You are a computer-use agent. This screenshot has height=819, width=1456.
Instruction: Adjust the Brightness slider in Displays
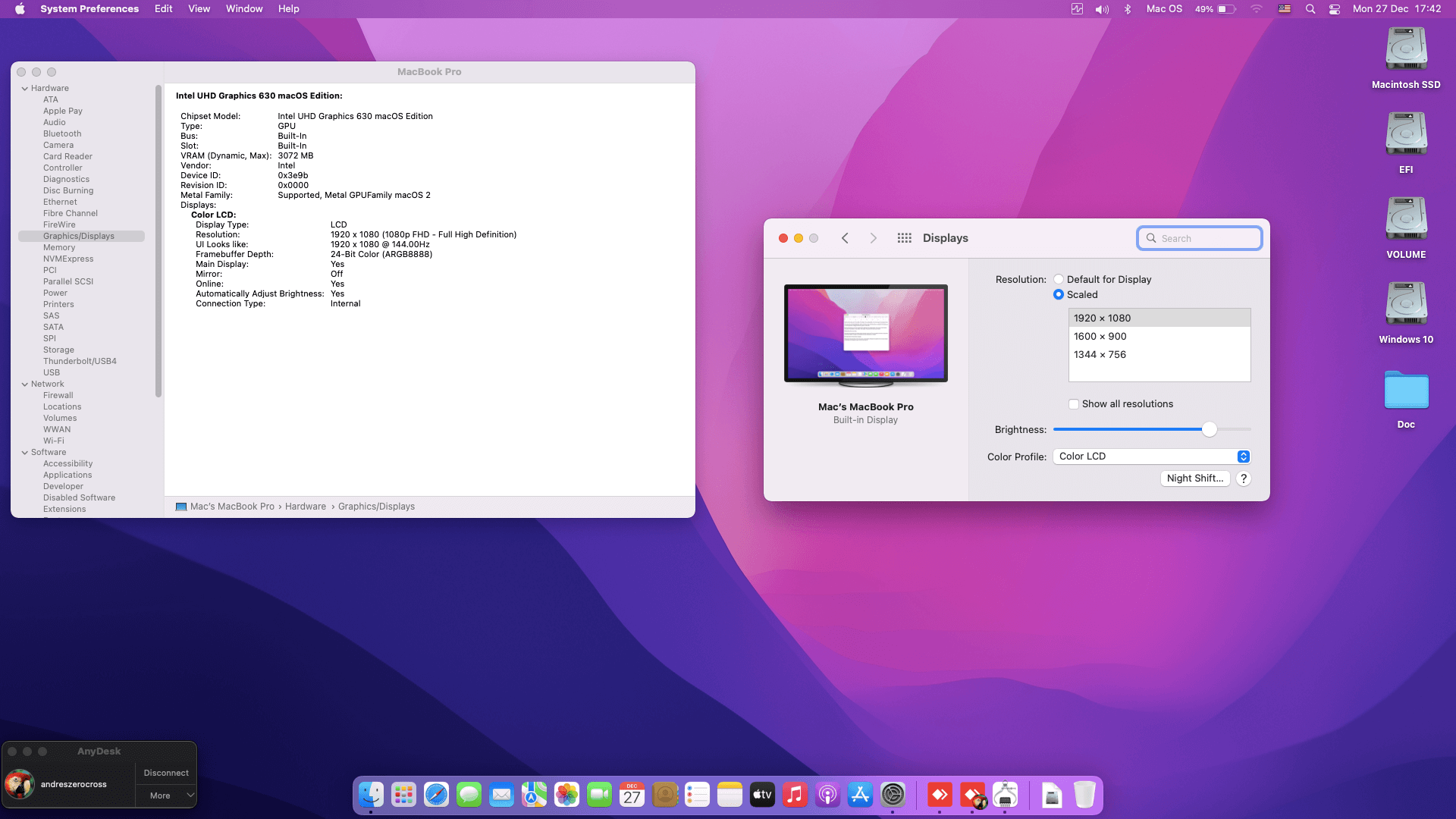pos(1209,429)
